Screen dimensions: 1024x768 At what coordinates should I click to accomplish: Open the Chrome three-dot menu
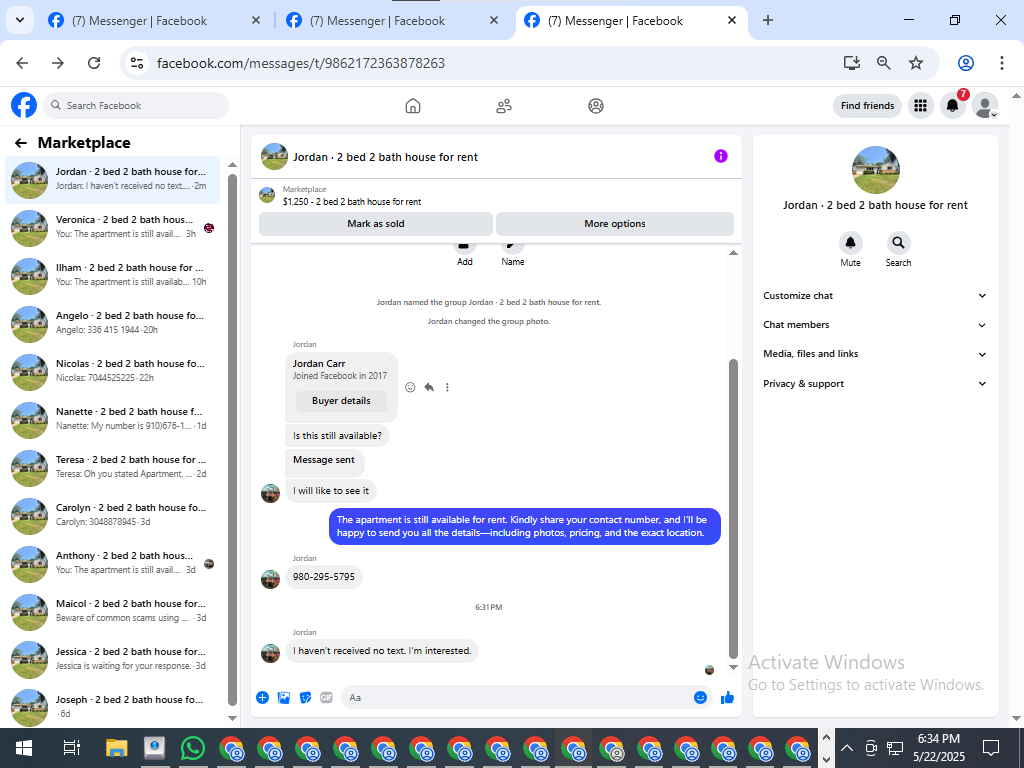pos(1002,63)
